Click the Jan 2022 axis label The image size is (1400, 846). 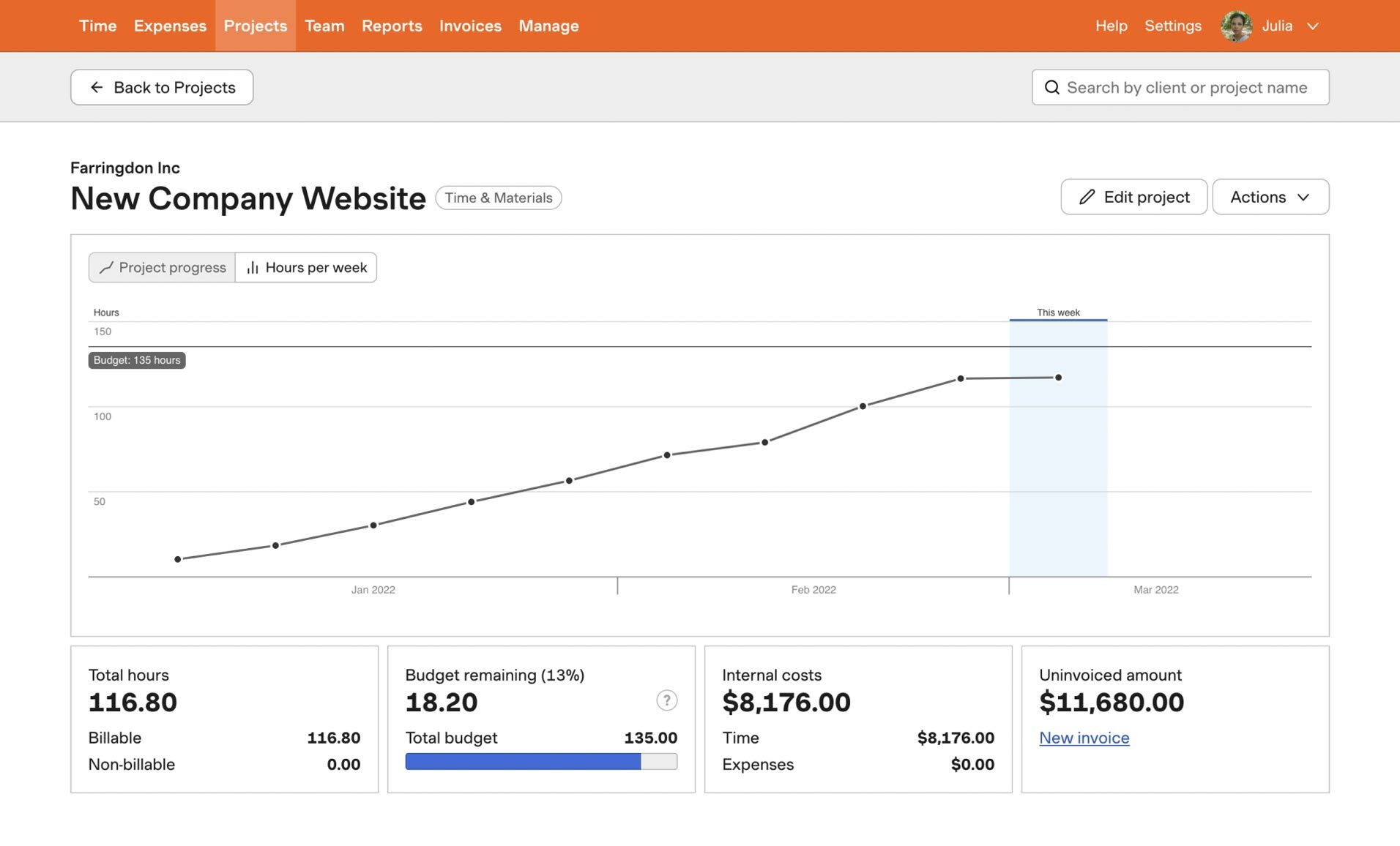pos(373,590)
